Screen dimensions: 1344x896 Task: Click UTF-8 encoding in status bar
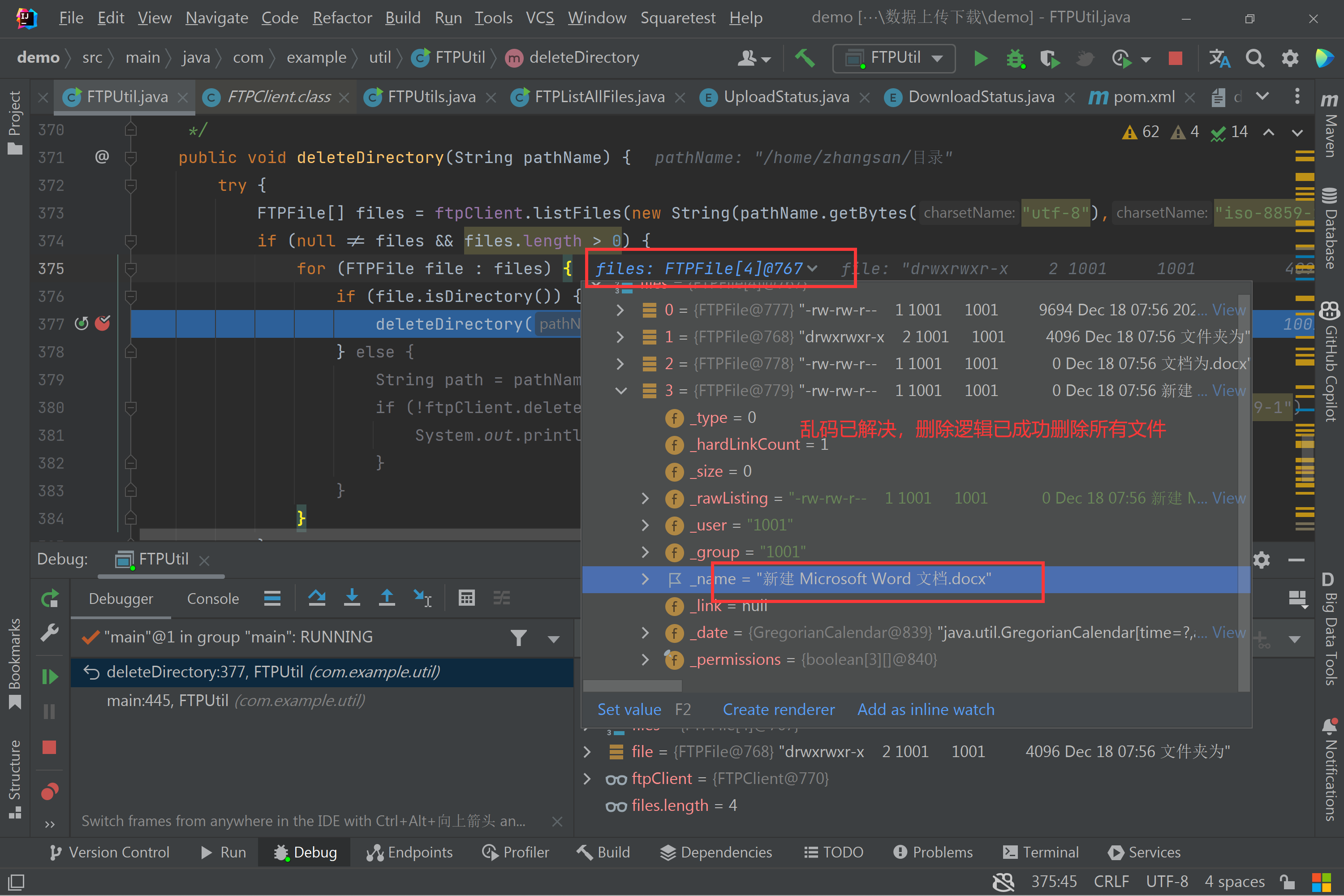(x=1167, y=881)
